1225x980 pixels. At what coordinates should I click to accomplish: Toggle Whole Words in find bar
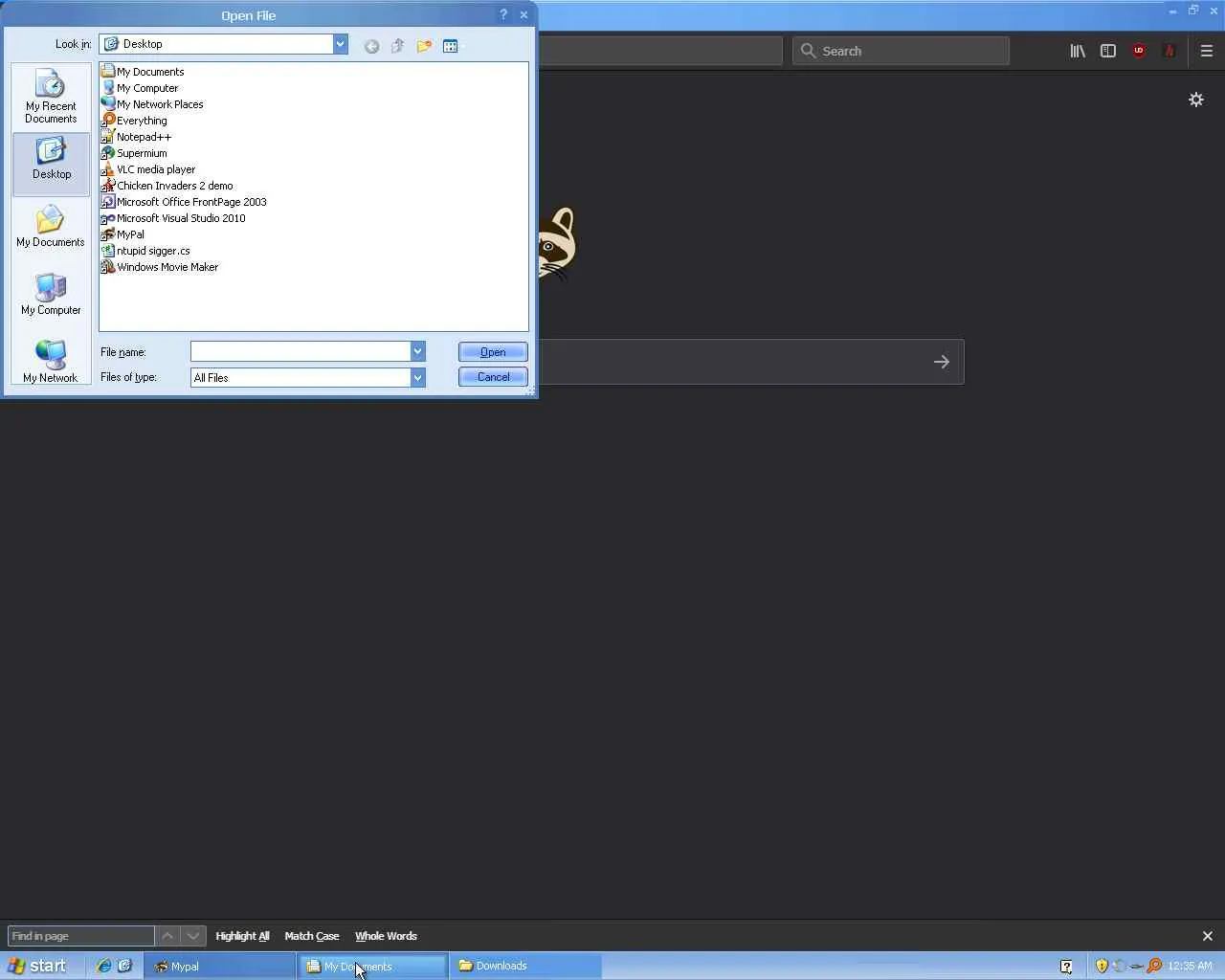pos(386,936)
